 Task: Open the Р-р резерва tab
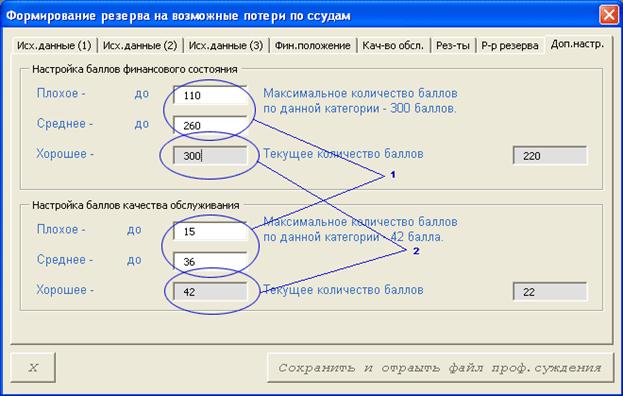click(510, 46)
